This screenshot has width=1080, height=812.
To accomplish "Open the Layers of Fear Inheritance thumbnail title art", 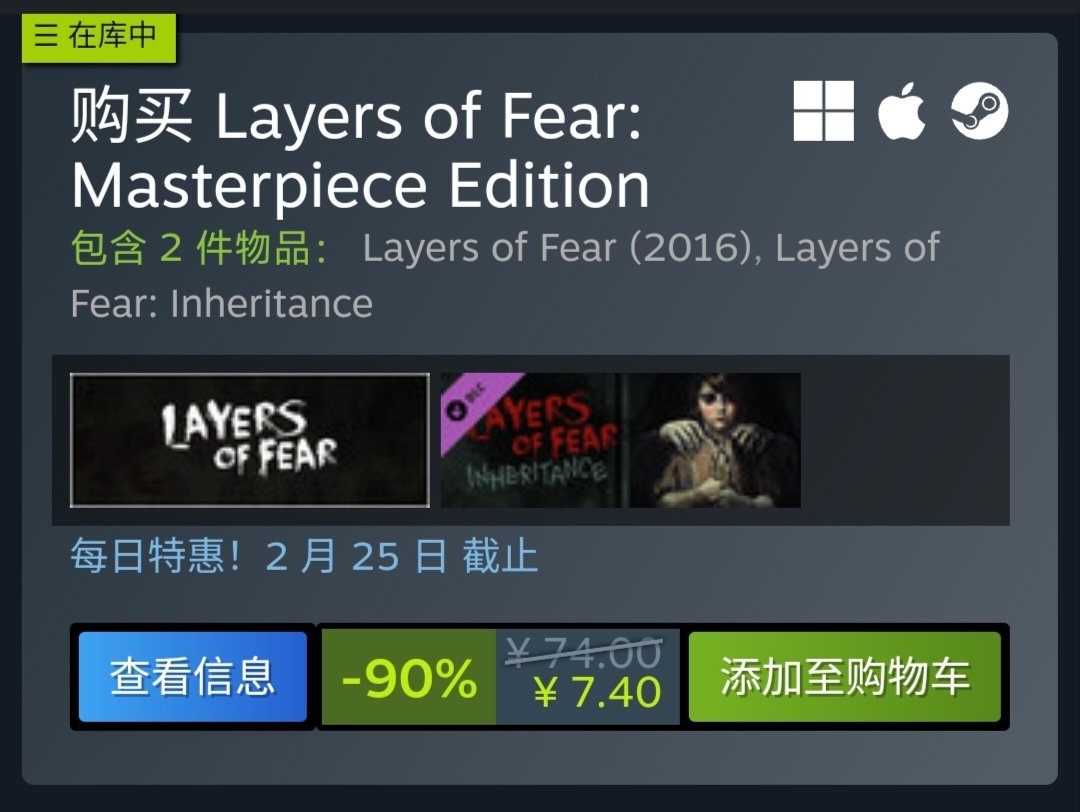I will [x=532, y=440].
